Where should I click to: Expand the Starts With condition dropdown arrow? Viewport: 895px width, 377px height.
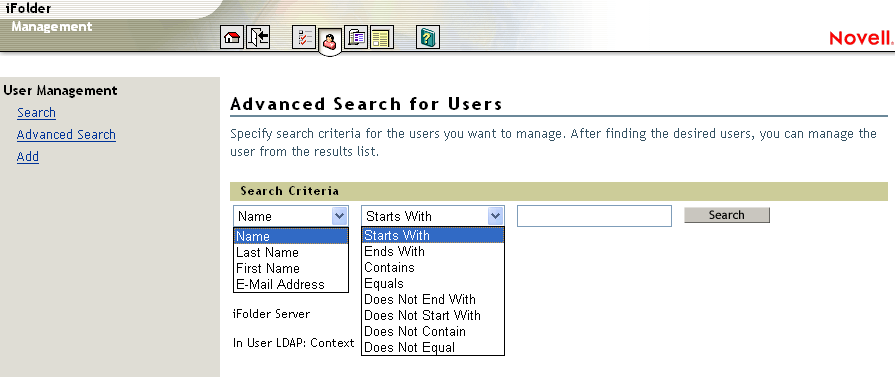click(x=495, y=216)
